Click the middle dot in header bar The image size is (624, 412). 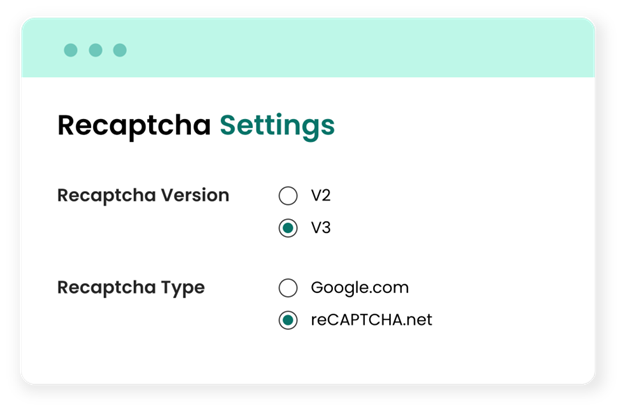coord(95,50)
